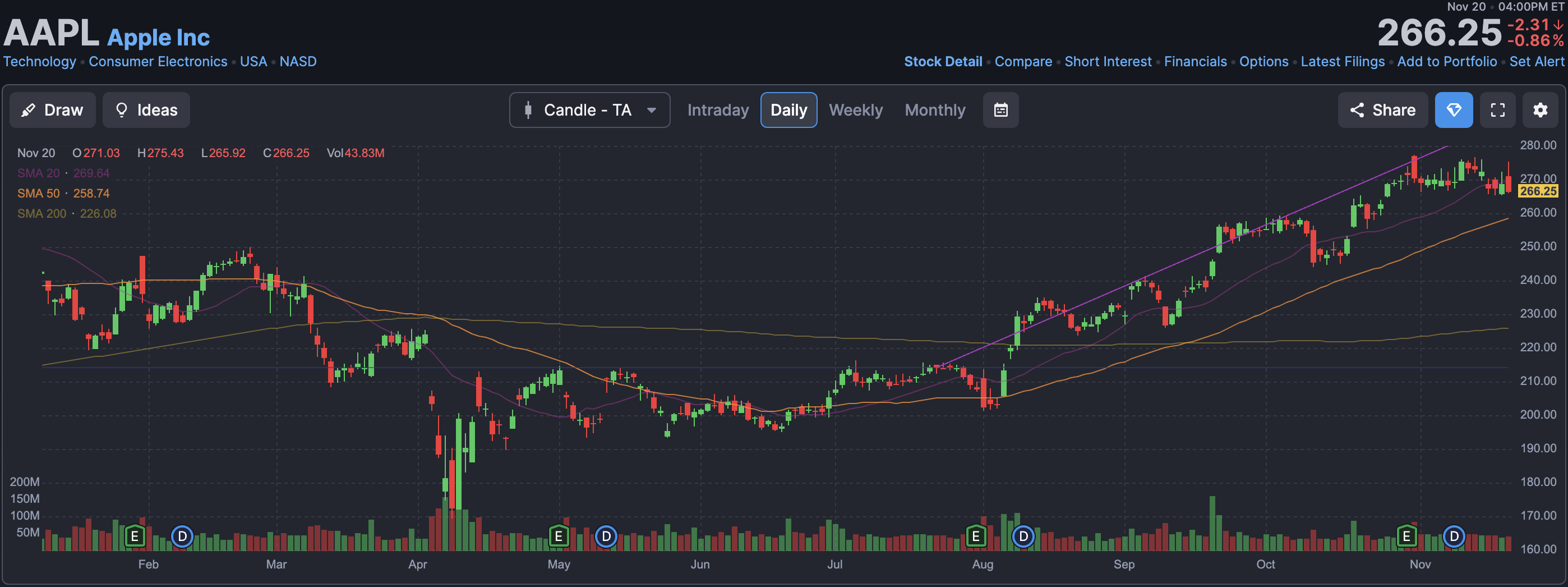Viewport: 1568px width, 587px height.
Task: Toggle fullscreen chart view
Action: coord(1497,110)
